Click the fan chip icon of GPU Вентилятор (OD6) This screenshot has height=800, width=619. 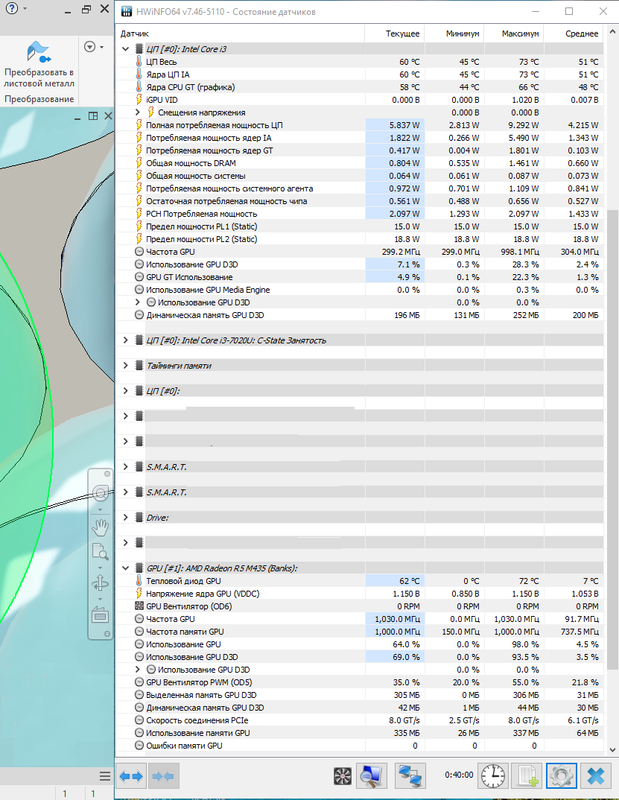139,606
